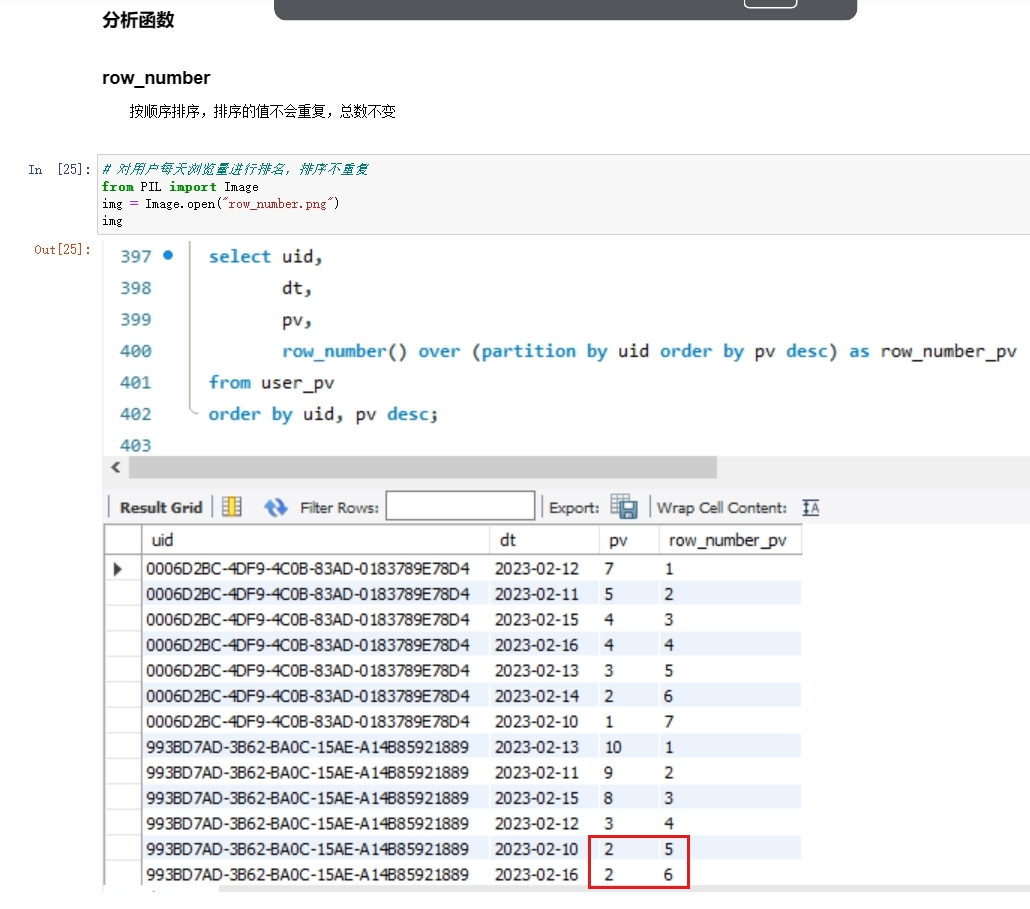Click the uid cell in the 993BD7AD row dated 2023-02-15
This screenshot has height=909, width=1030.
tap(316, 798)
